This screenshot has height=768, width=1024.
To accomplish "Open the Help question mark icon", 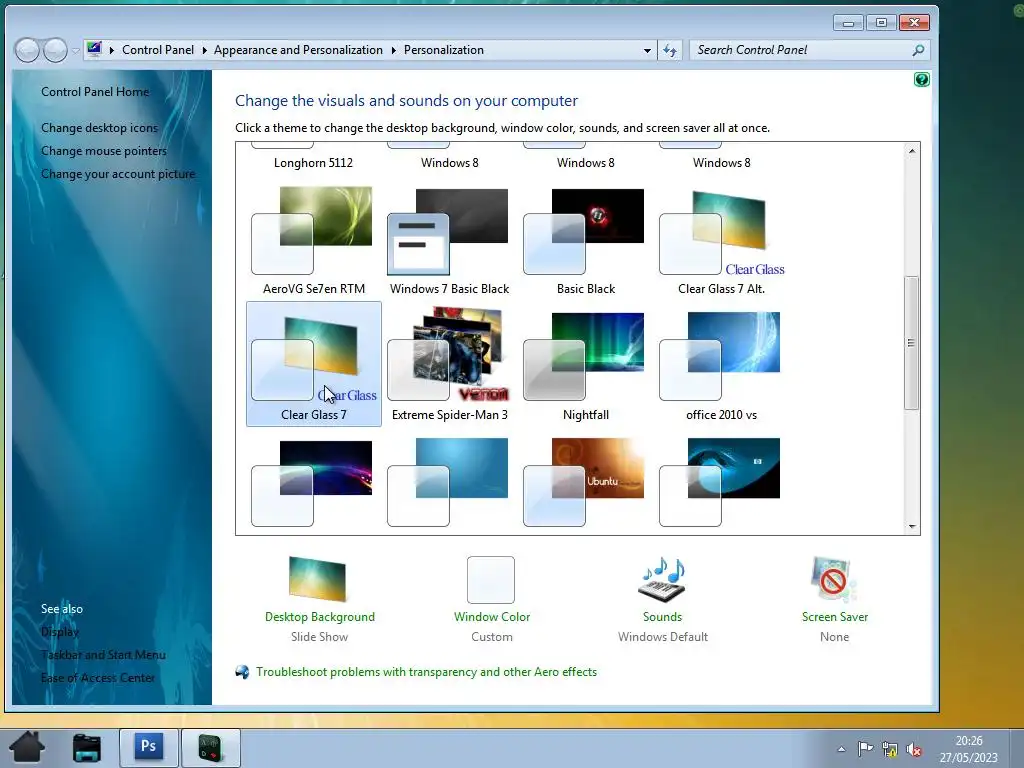I will point(921,80).
